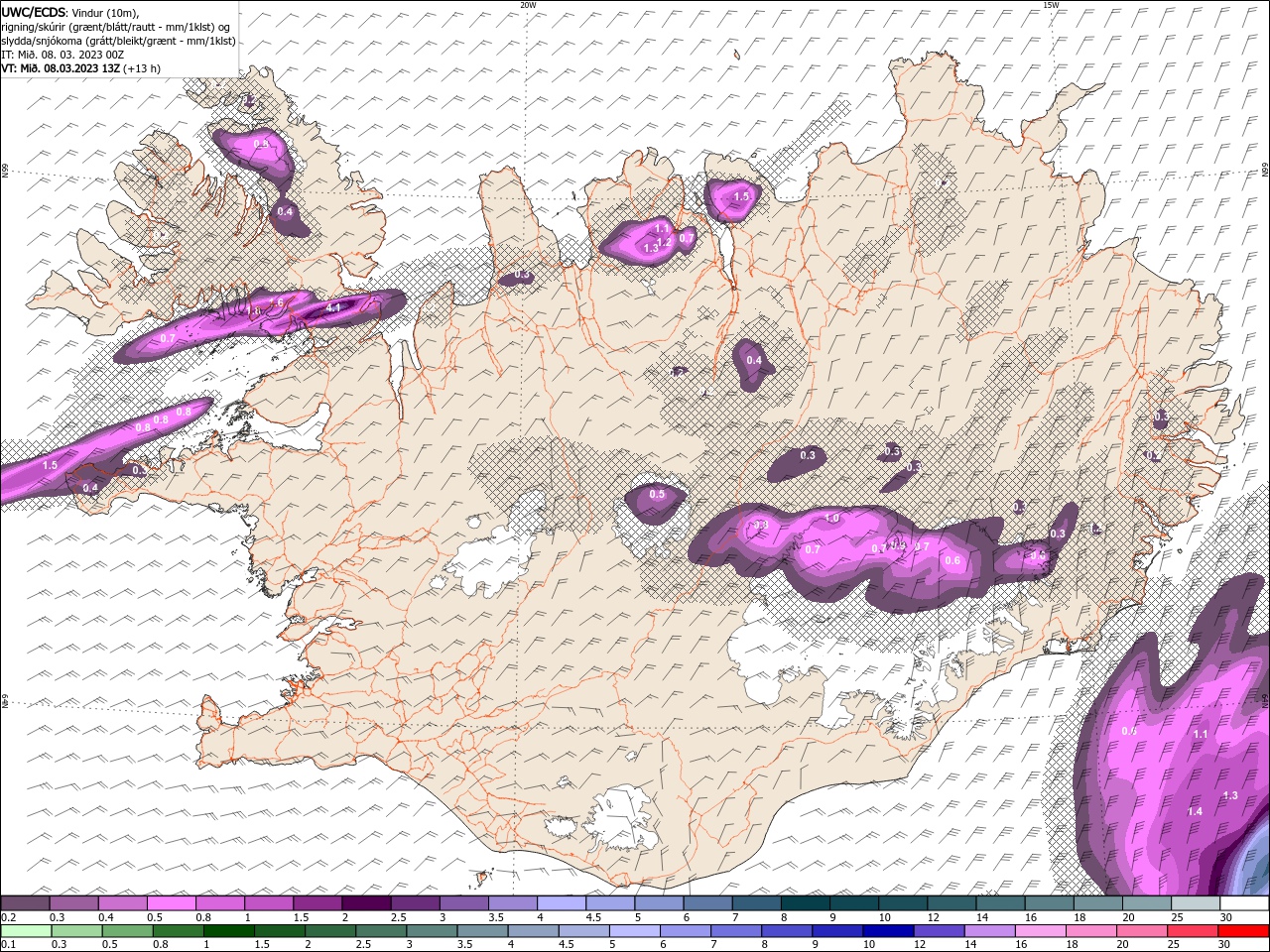Click the red 30 mm swatch in bottom legend
The height and width of the screenshot is (952, 1270).
point(1244,931)
